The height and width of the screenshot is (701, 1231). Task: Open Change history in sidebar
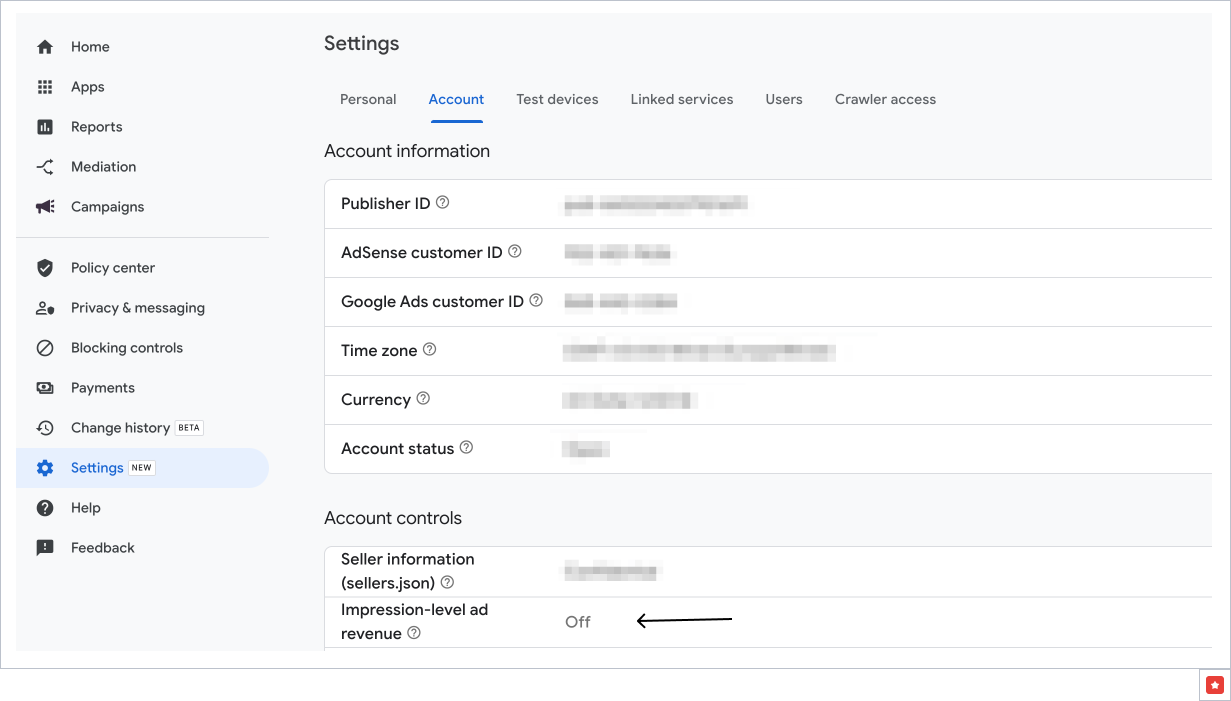[x=120, y=428]
